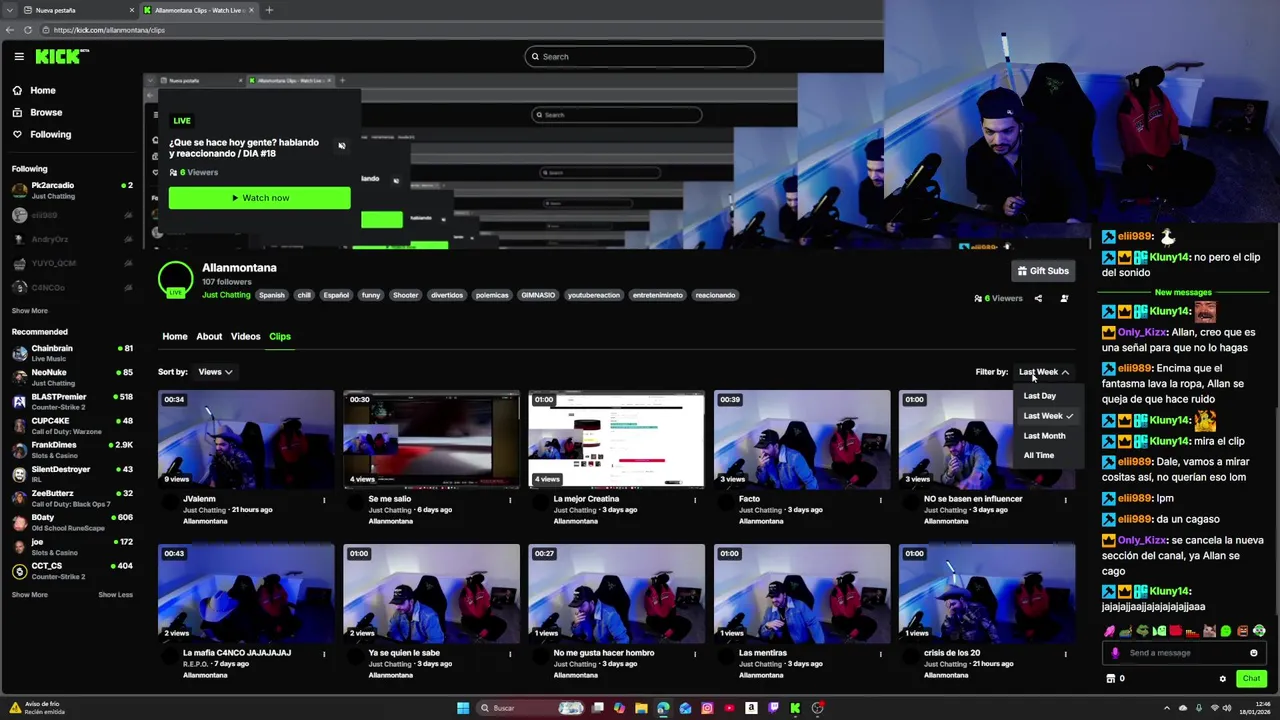Open Twitch from the taskbar
This screenshot has width=1280, height=720.
773,708
